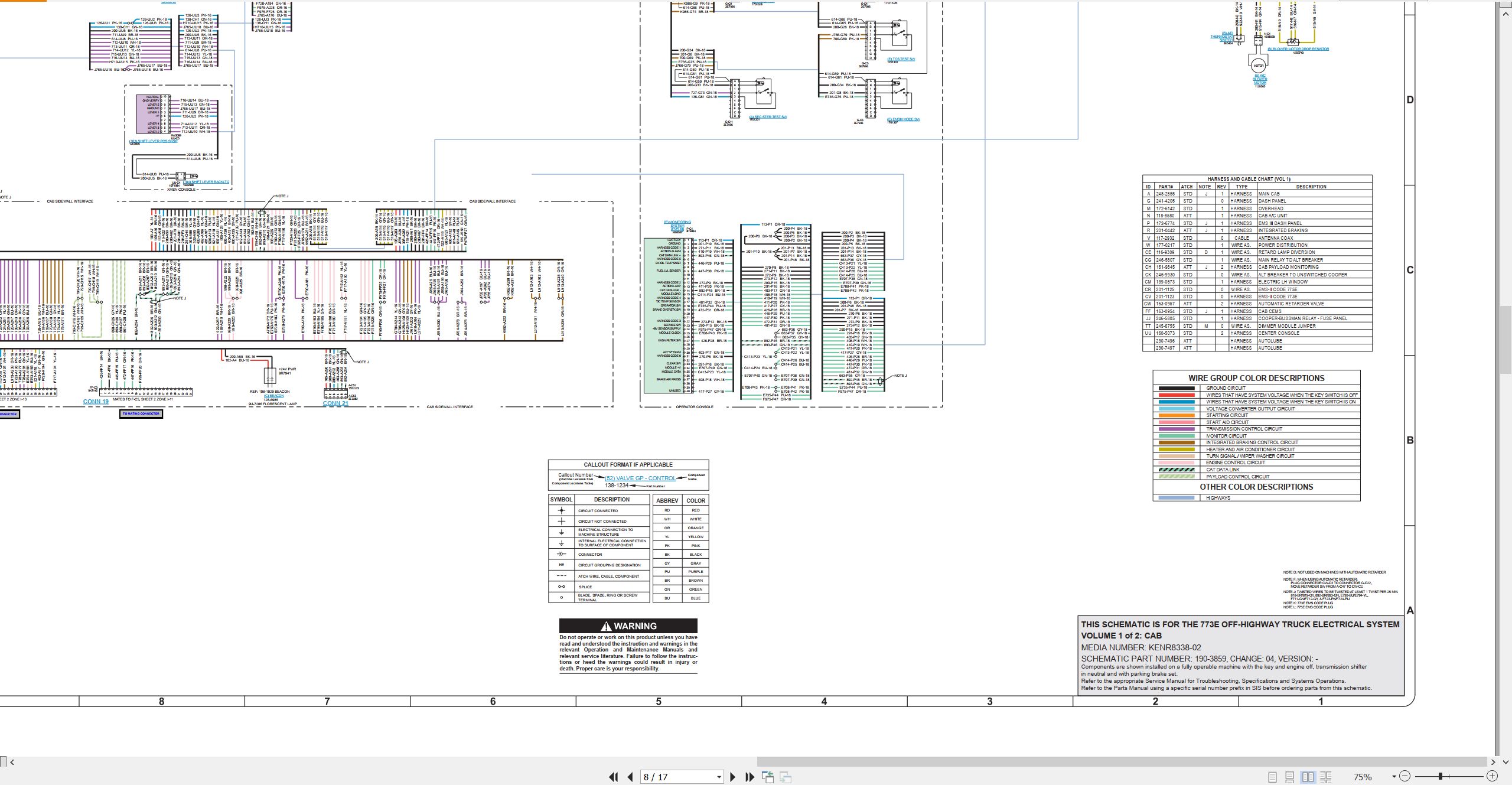
Task: Open the CONN 19 link
Action: click(x=96, y=402)
